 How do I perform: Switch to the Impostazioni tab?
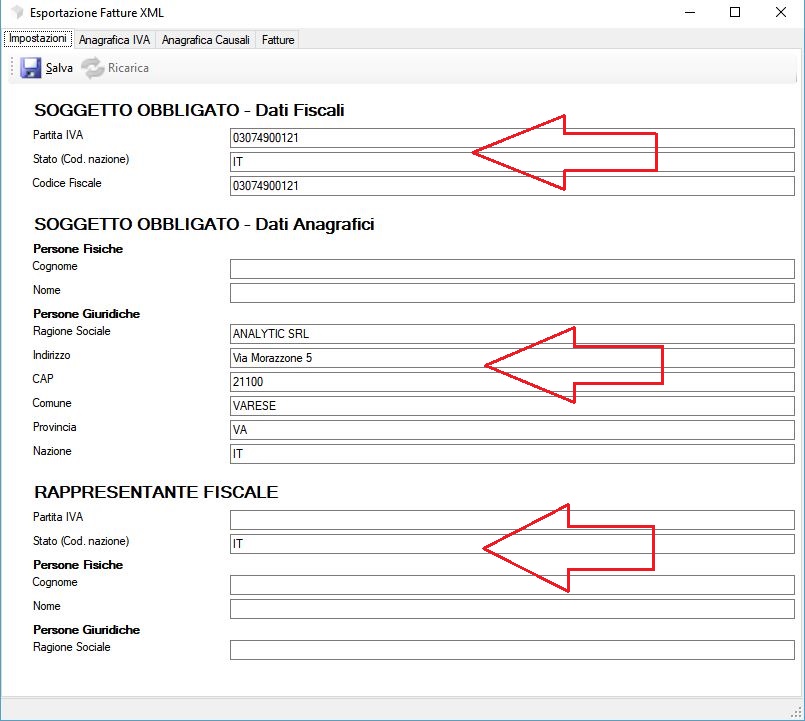tap(38, 39)
